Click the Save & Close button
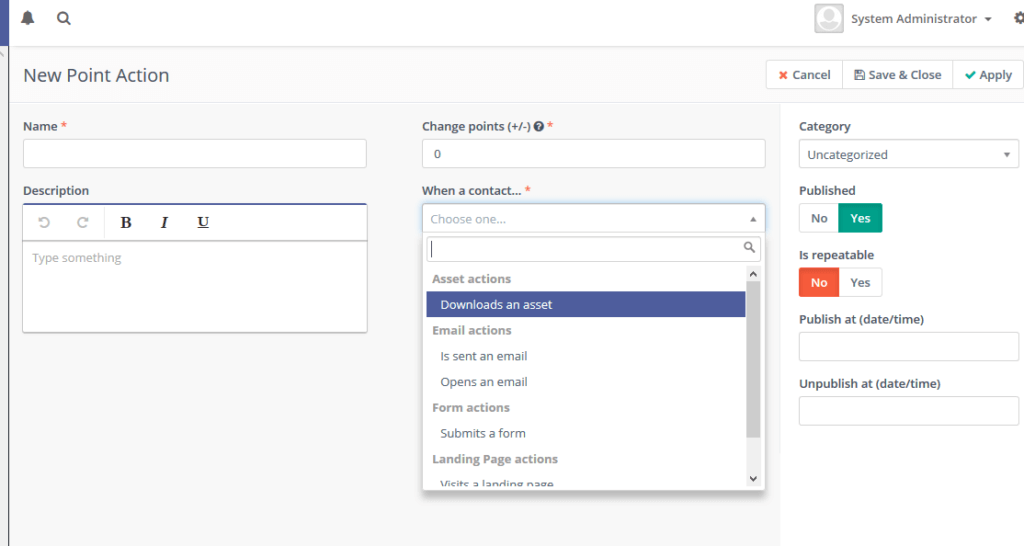The image size is (1024, 546). click(898, 75)
